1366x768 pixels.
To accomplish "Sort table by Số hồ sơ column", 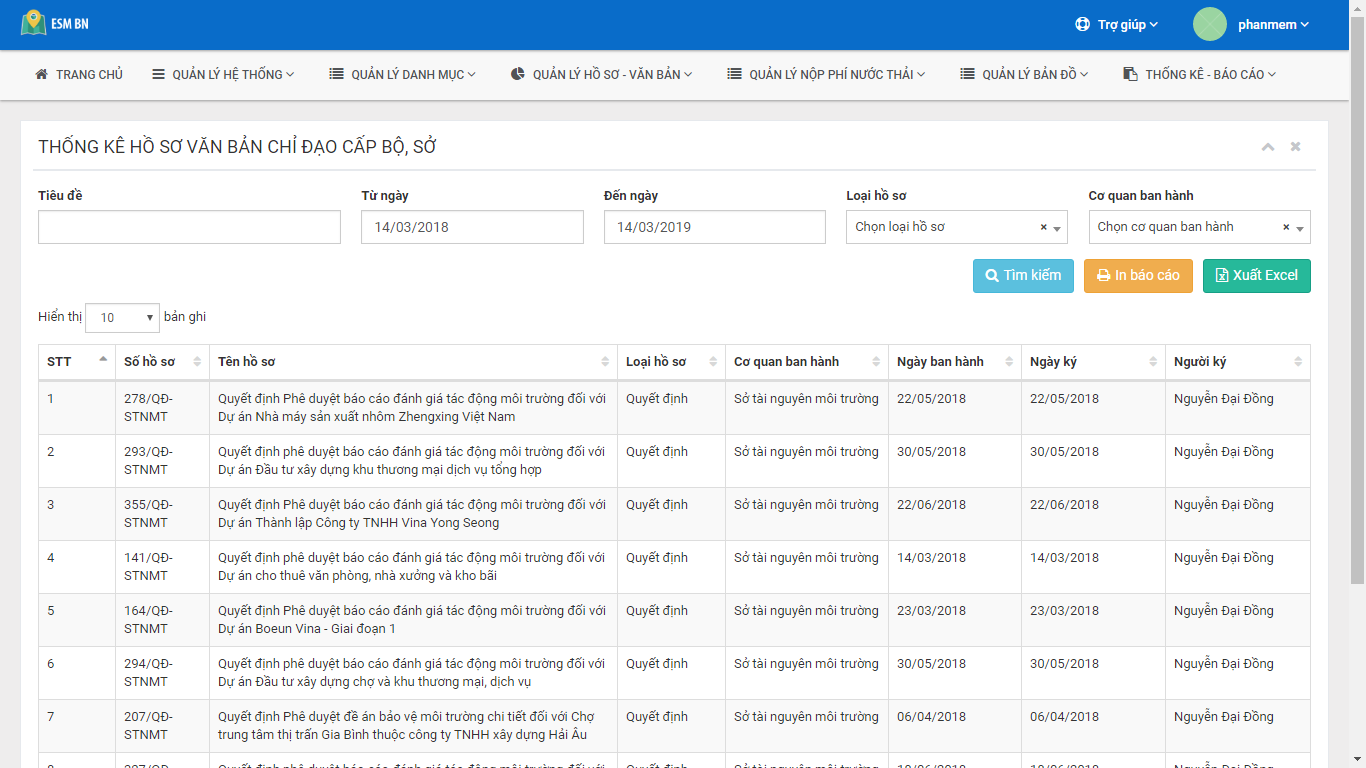I will 163,362.
